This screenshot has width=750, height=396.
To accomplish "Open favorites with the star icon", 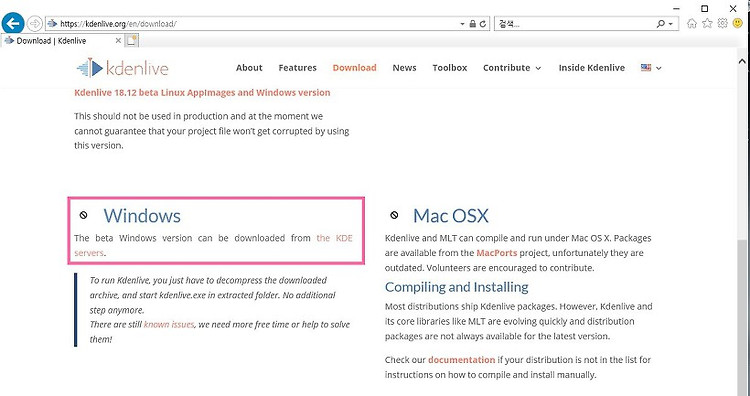I will [x=707, y=23].
